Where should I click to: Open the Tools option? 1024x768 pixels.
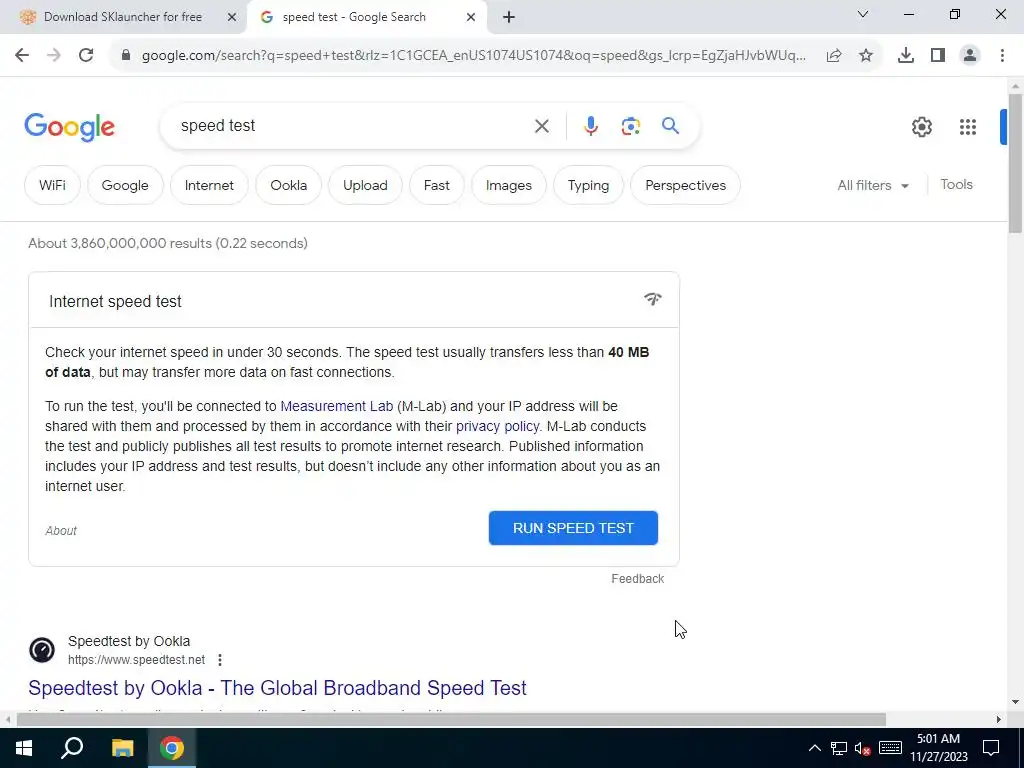[x=956, y=185]
